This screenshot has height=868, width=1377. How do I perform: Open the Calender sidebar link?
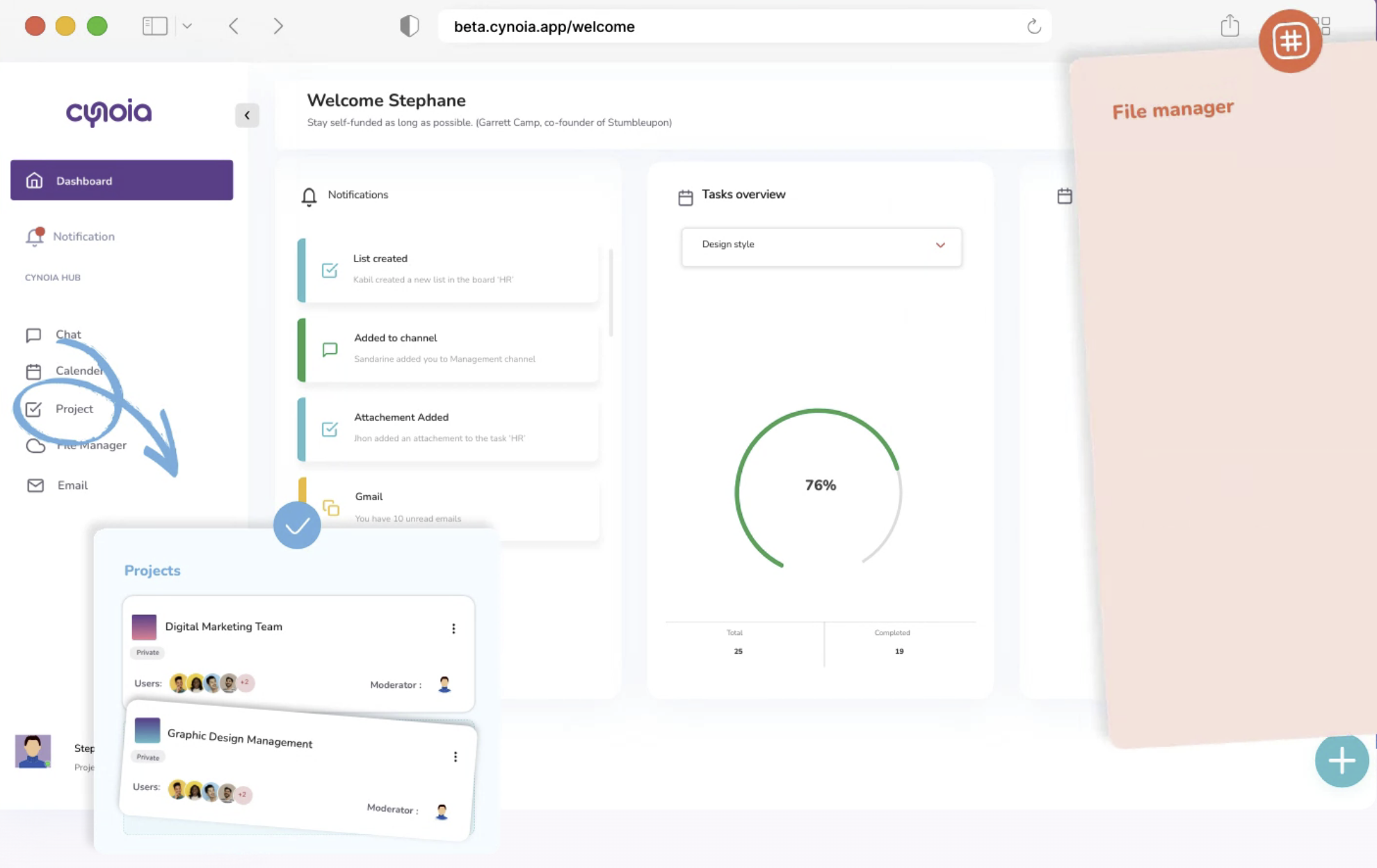(x=79, y=371)
